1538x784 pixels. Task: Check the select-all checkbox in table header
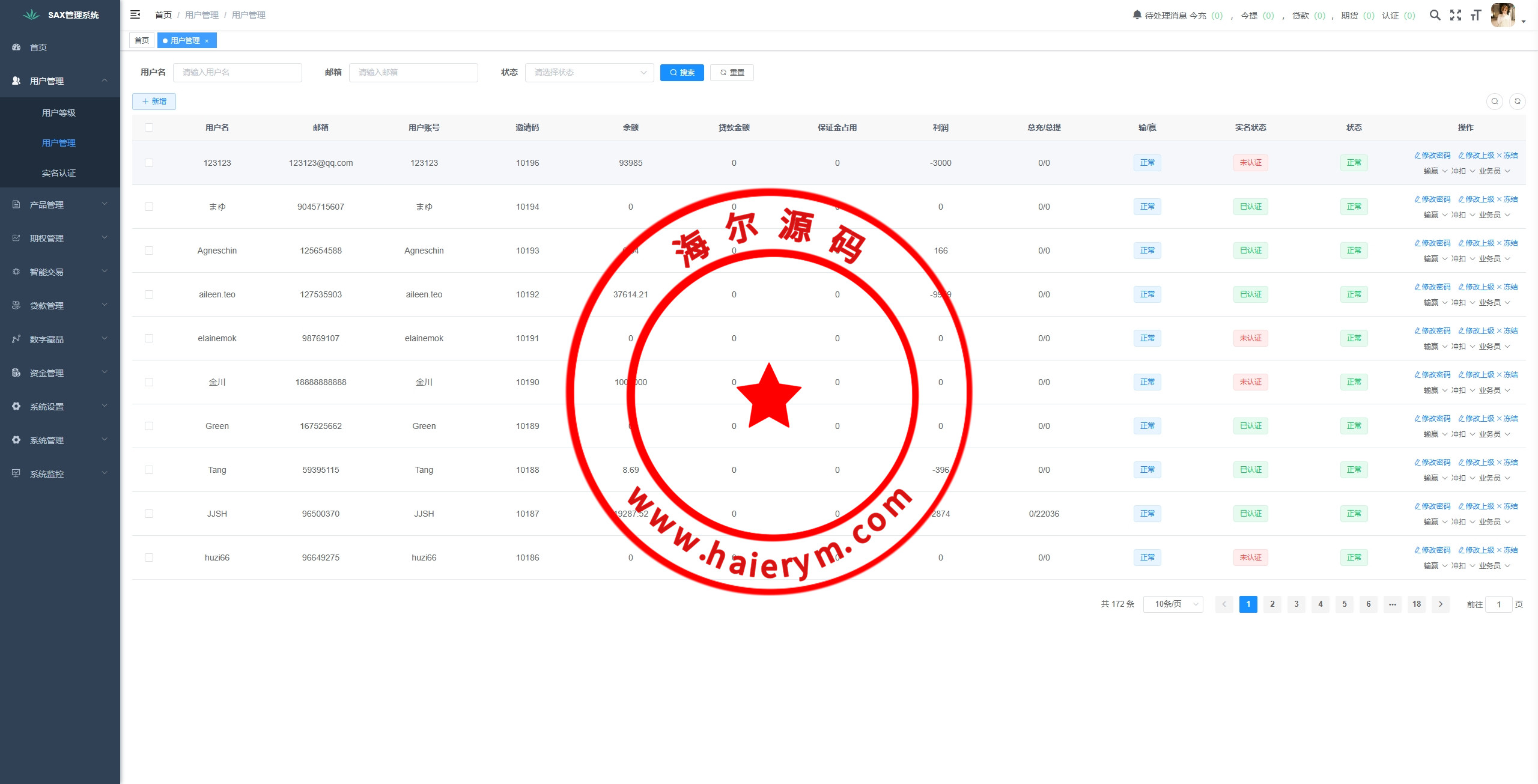(x=149, y=127)
